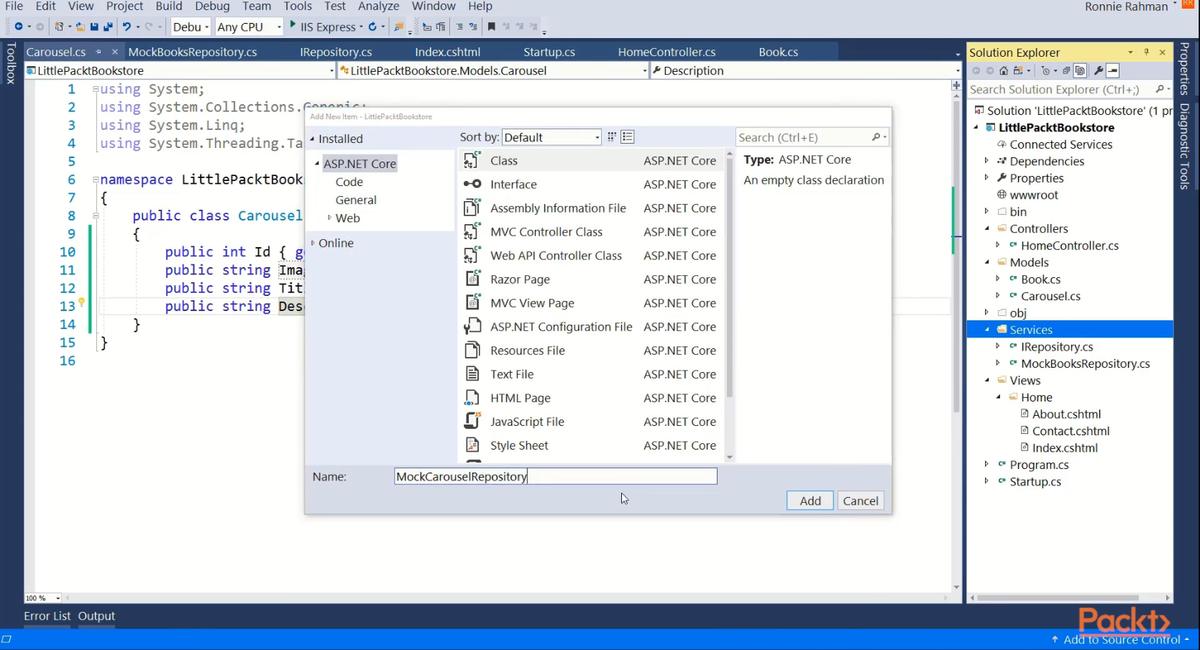
Task: Open the Toolbox side panel tab
Action: pos(11,62)
